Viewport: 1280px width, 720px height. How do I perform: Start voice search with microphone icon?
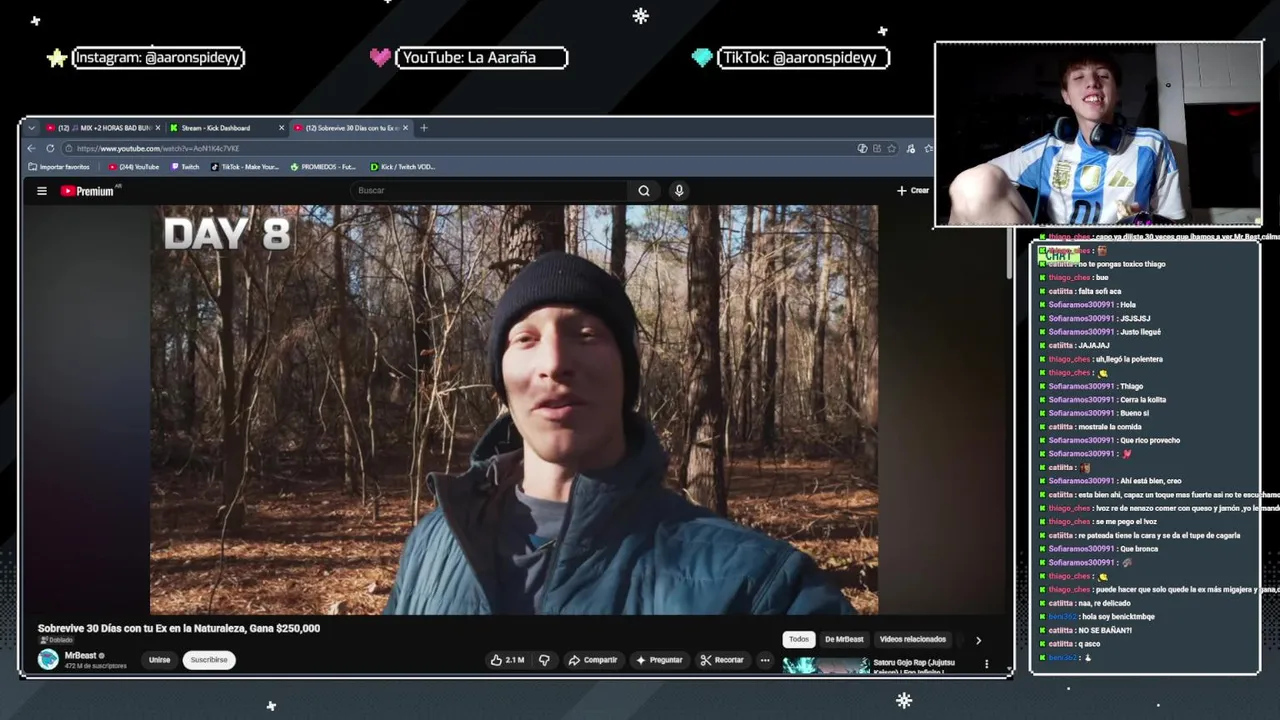tap(679, 191)
